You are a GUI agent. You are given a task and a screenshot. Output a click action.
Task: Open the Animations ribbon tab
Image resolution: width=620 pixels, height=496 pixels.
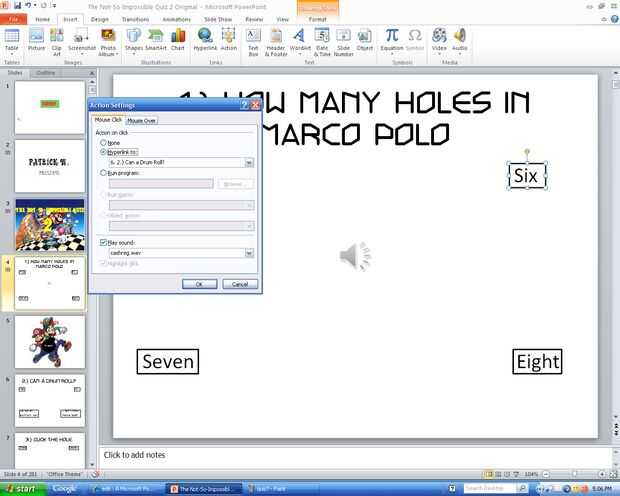176,19
